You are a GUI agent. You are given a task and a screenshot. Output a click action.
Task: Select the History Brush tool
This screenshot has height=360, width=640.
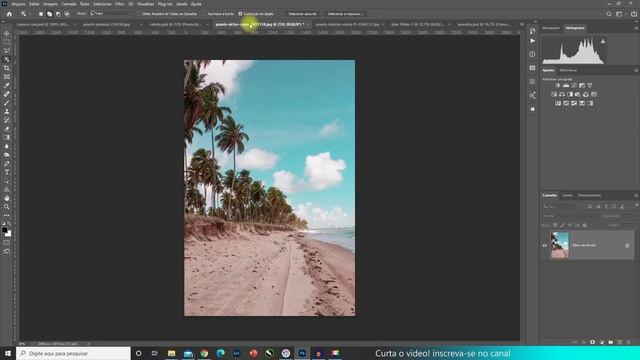7,120
